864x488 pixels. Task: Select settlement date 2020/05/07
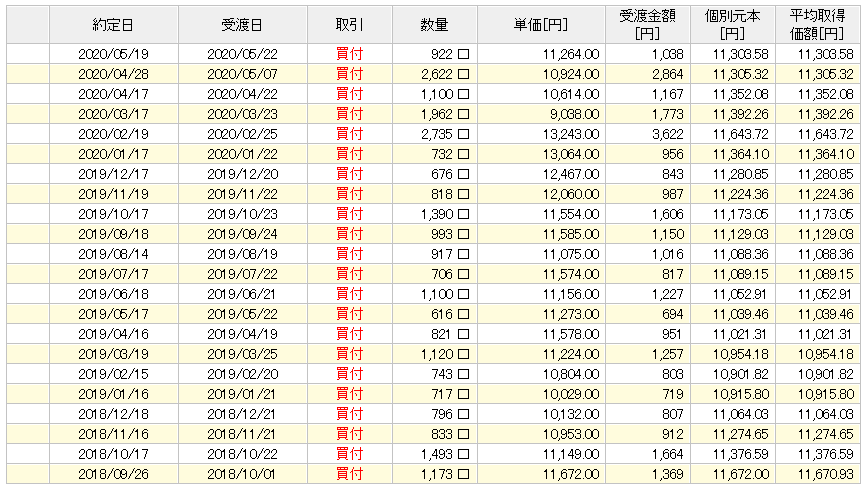tap(242, 74)
